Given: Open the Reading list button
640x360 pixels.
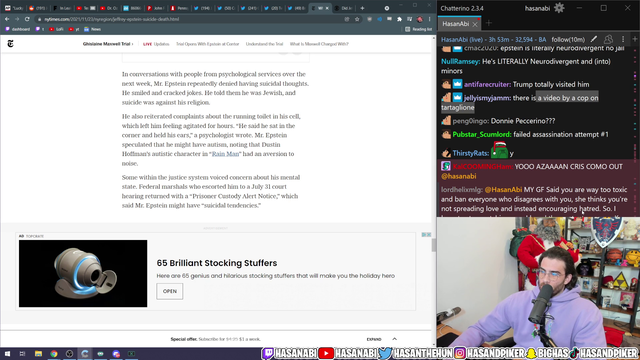Looking at the screenshot, I should [x=418, y=29].
